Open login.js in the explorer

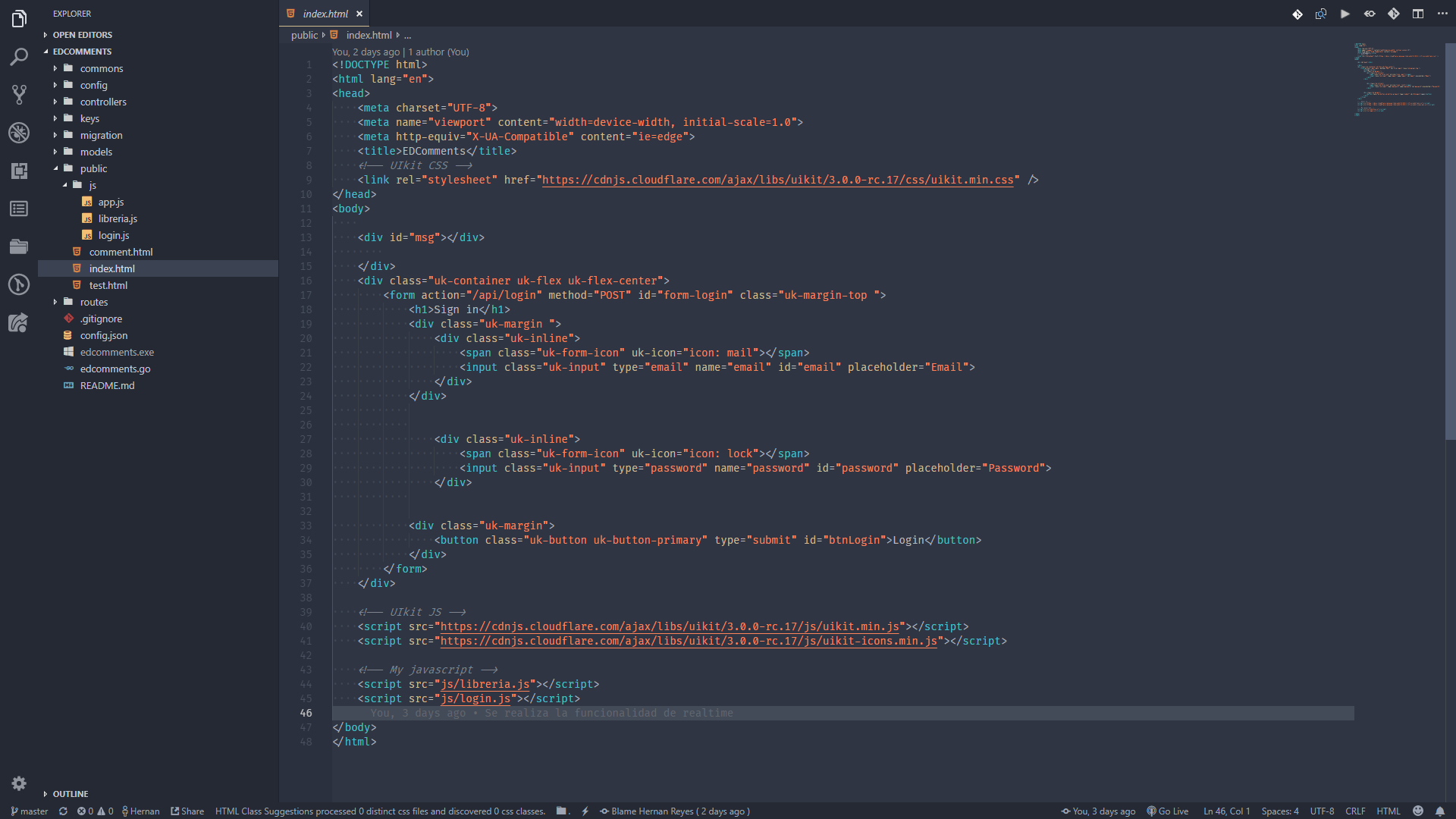pos(114,235)
